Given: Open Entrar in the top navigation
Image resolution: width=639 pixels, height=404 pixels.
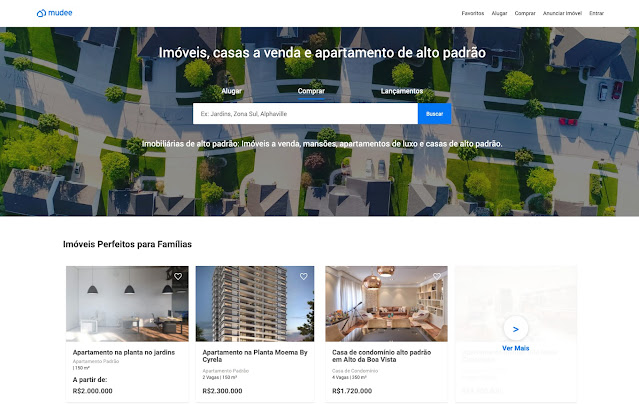Looking at the screenshot, I should (596, 13).
